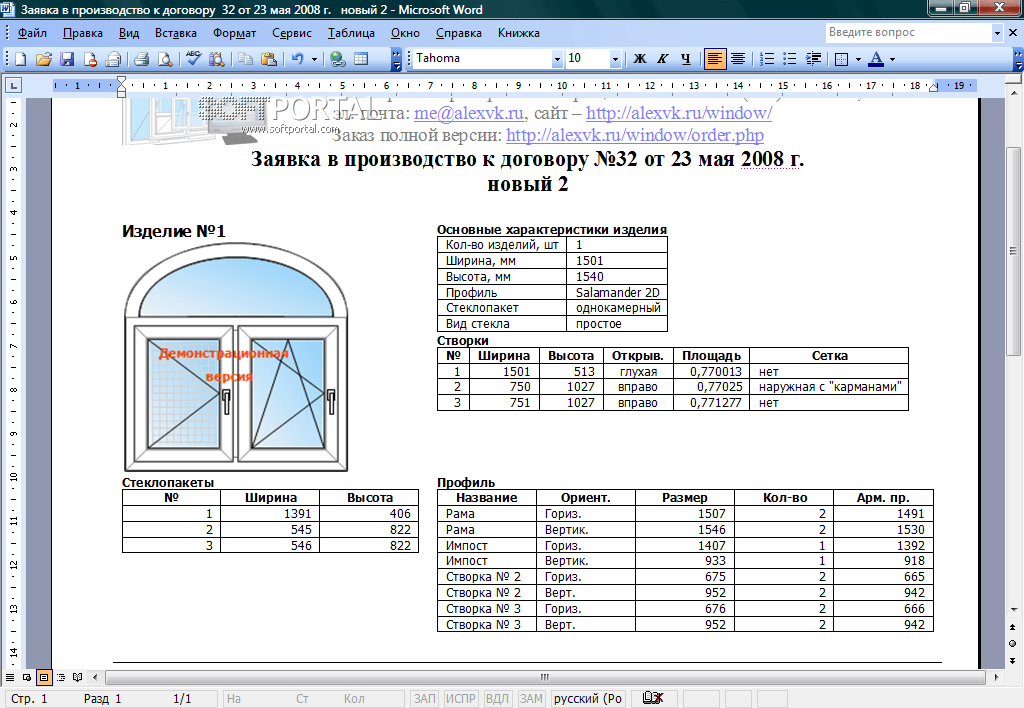Expand the Tahoma font name dropdown
The height and width of the screenshot is (708, 1024).
557,59
